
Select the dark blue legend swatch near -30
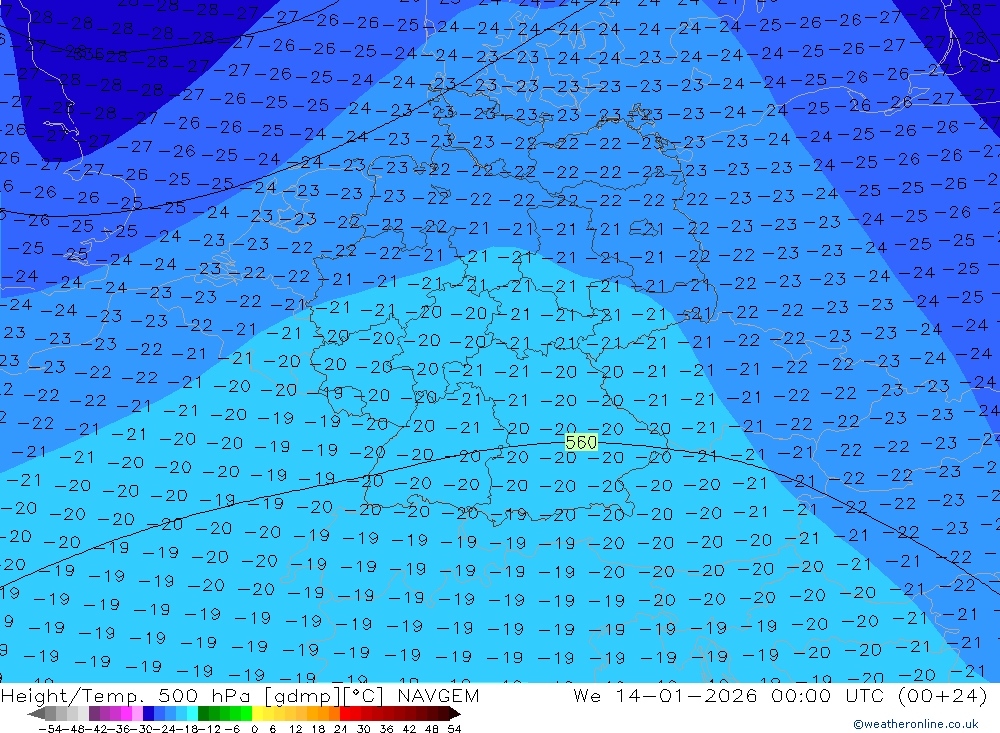(149, 714)
